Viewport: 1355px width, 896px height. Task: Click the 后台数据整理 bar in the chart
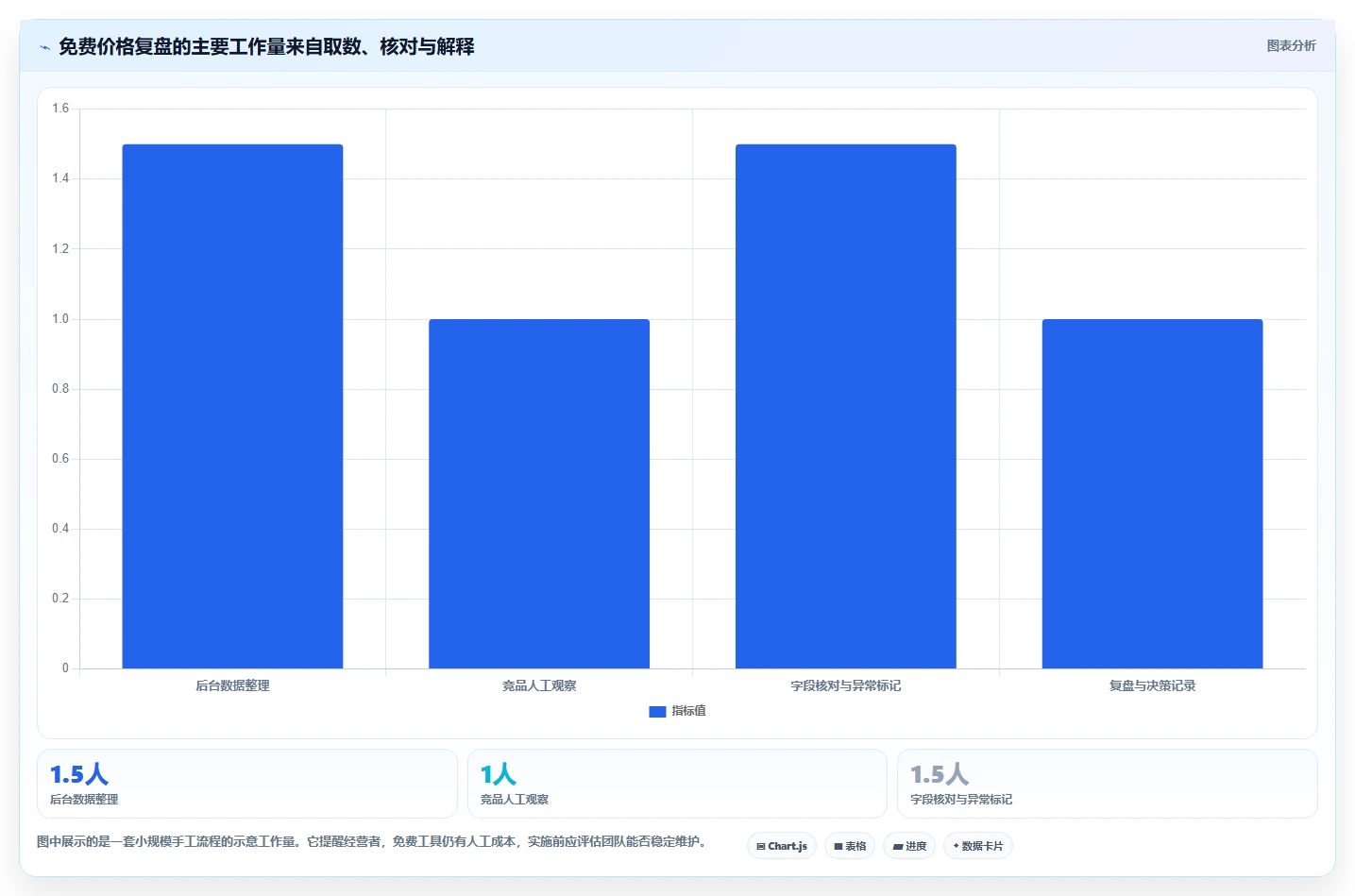coord(232,406)
